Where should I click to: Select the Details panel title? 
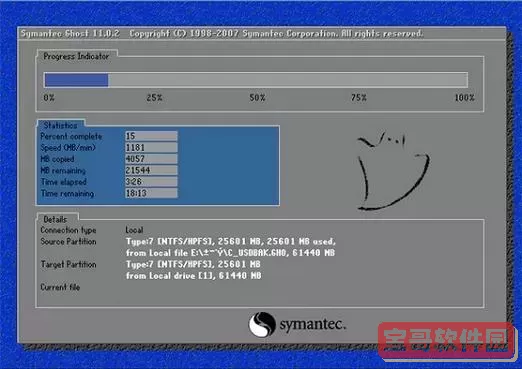pos(55,219)
